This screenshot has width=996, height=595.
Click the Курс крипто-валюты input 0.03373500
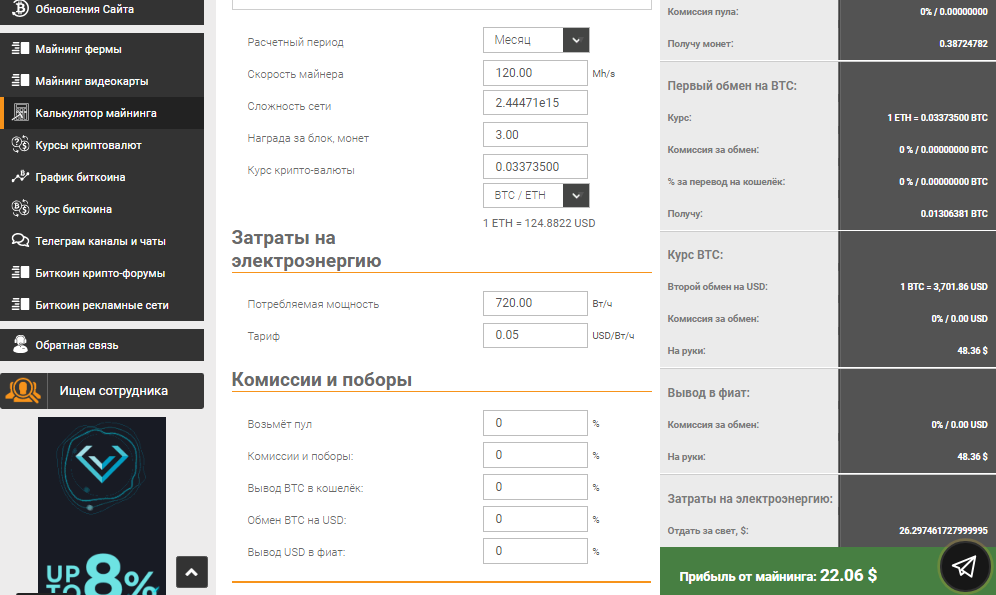(x=535, y=166)
